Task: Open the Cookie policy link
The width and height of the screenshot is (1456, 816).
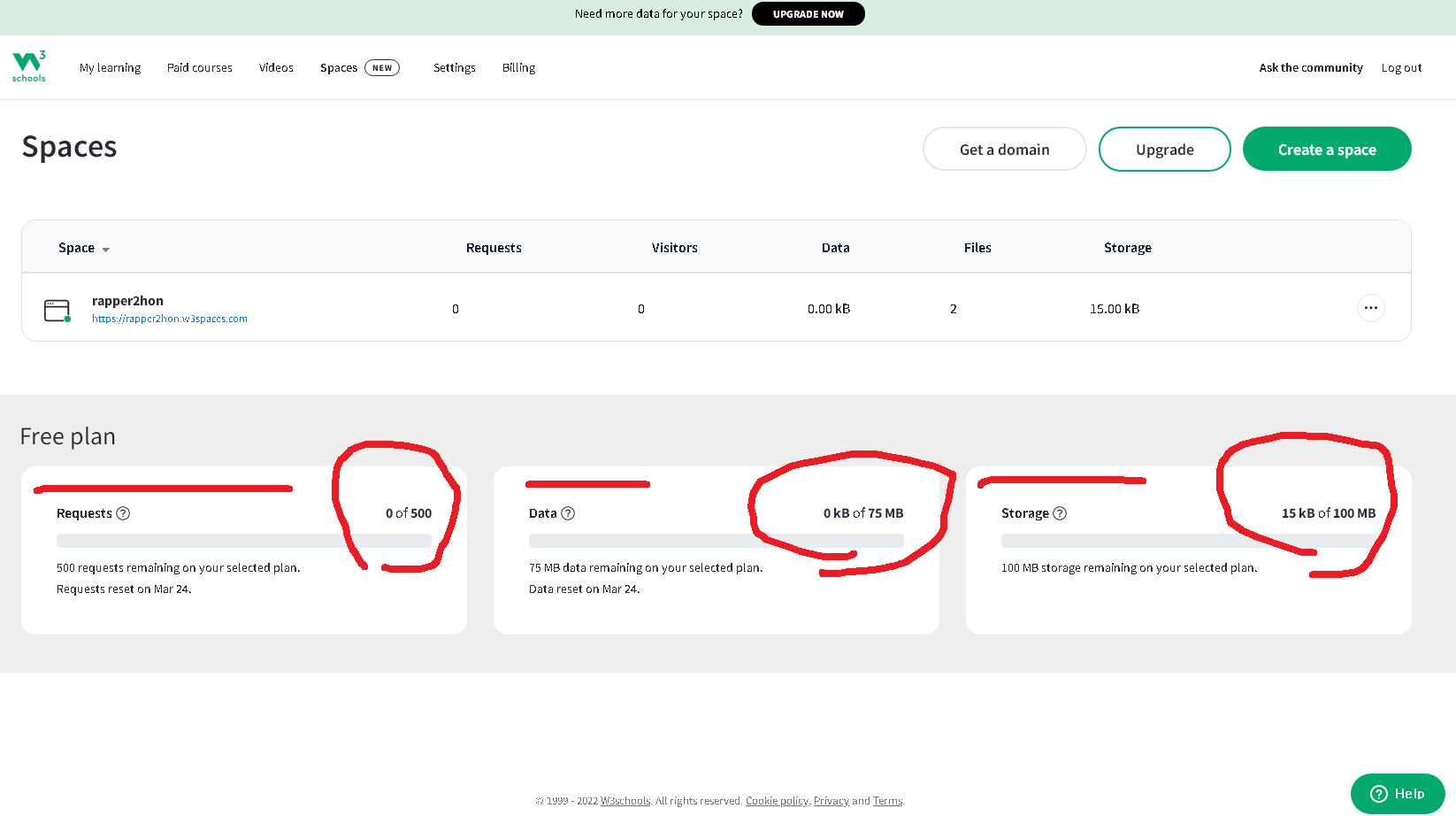Action: (777, 801)
